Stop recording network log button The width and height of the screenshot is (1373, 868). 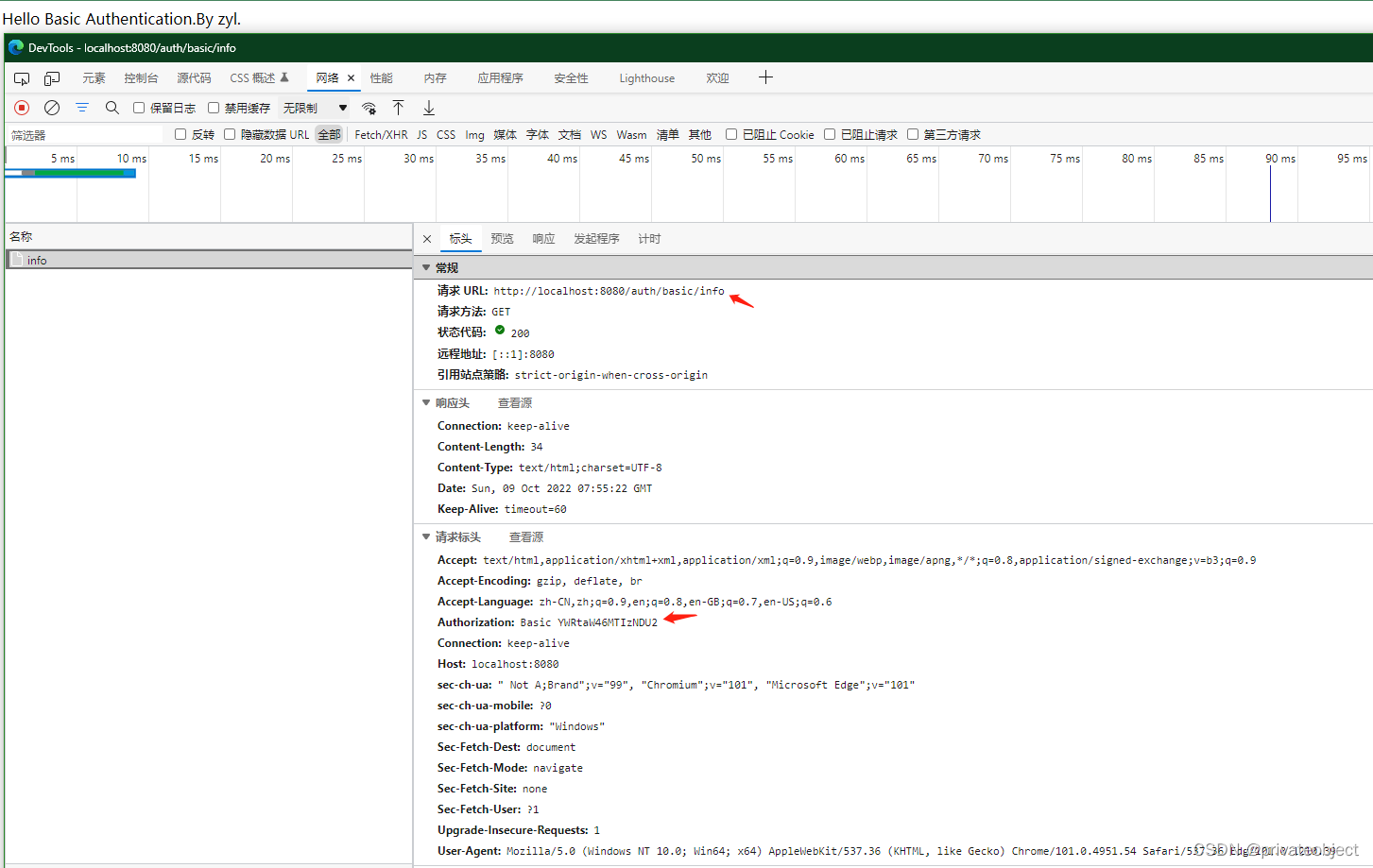click(22, 108)
